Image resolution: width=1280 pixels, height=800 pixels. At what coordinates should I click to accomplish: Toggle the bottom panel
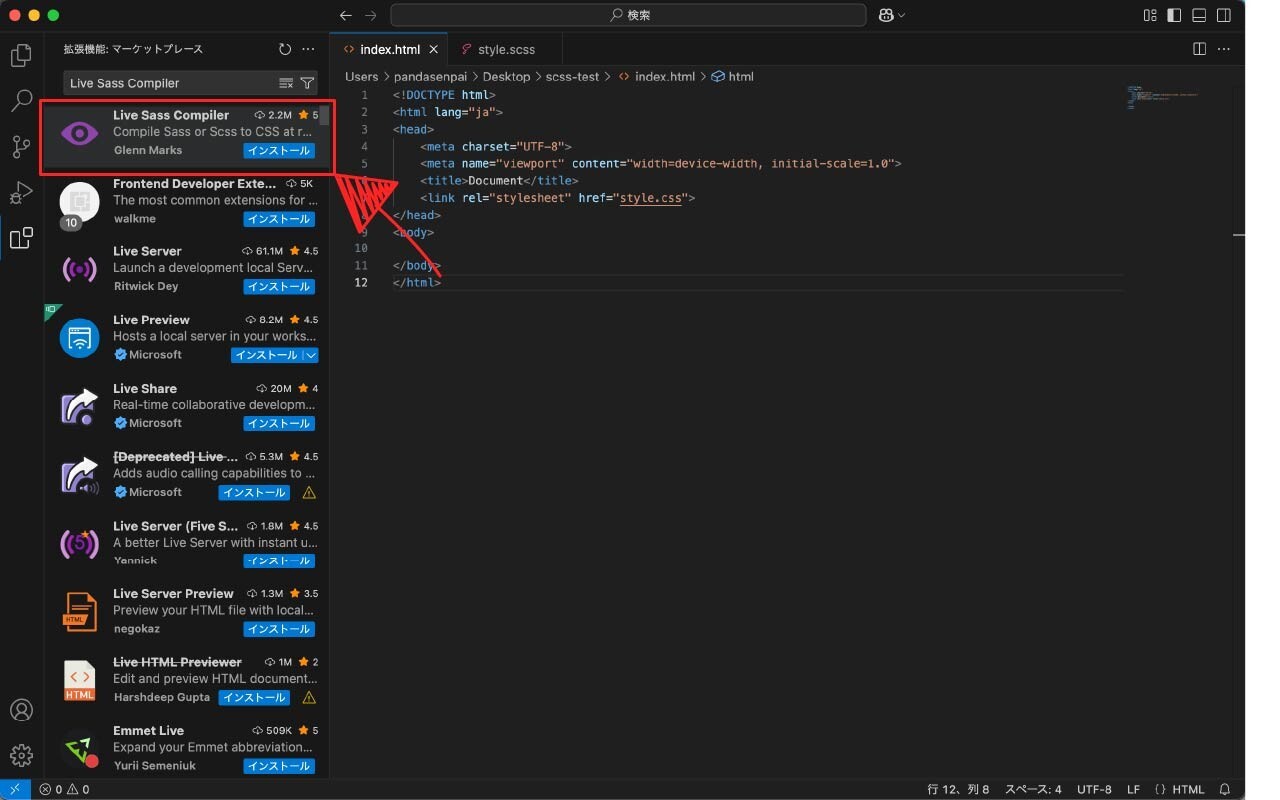tap(1199, 15)
